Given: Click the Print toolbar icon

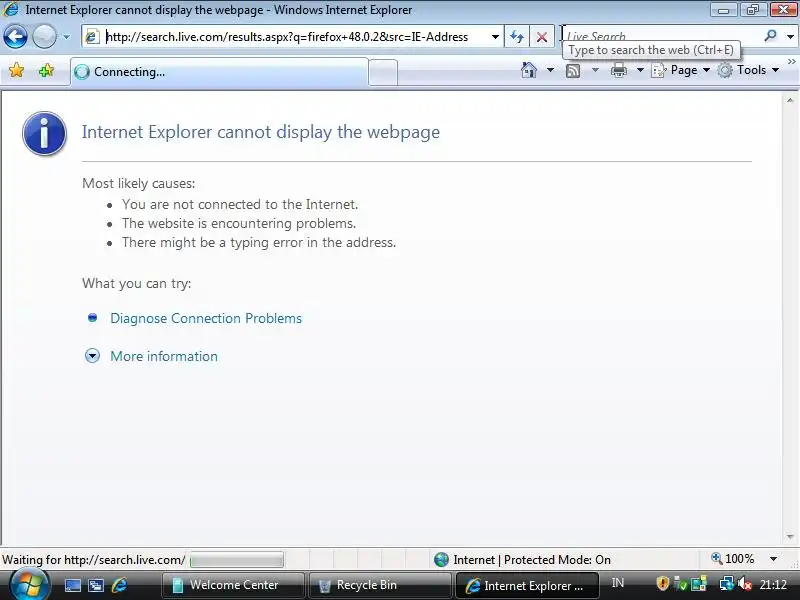Looking at the screenshot, I should click(x=618, y=70).
